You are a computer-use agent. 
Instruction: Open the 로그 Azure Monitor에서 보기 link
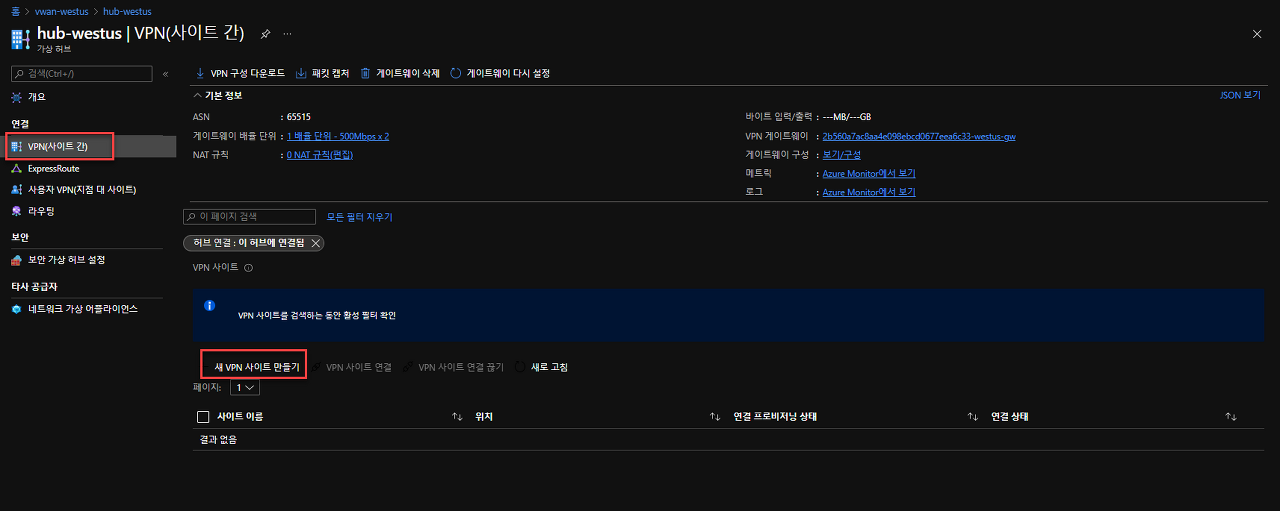point(869,191)
